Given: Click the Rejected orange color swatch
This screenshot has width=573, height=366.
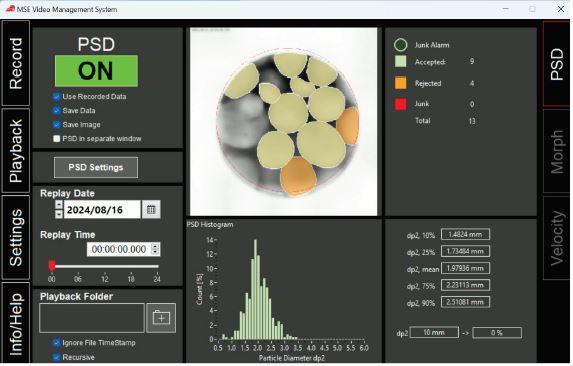Looking at the screenshot, I should tap(401, 83).
